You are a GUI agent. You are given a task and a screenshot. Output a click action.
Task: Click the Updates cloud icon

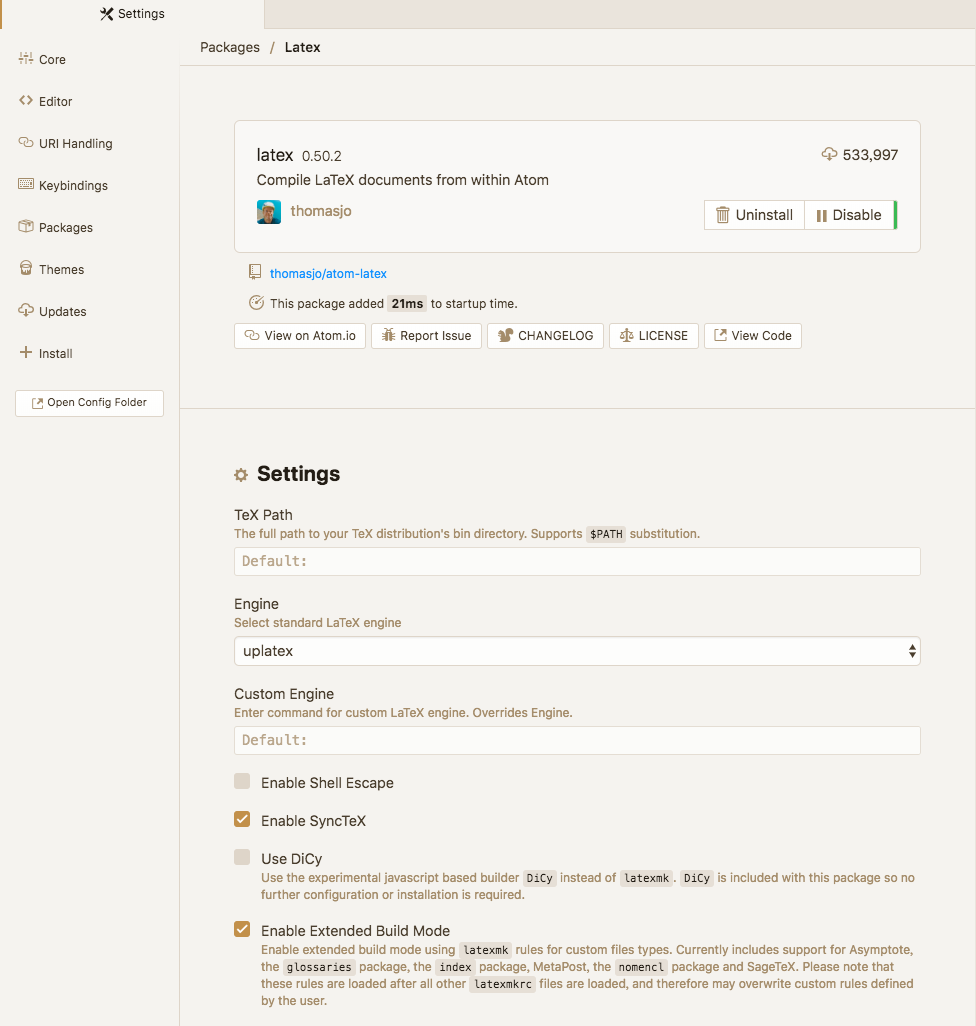point(26,310)
